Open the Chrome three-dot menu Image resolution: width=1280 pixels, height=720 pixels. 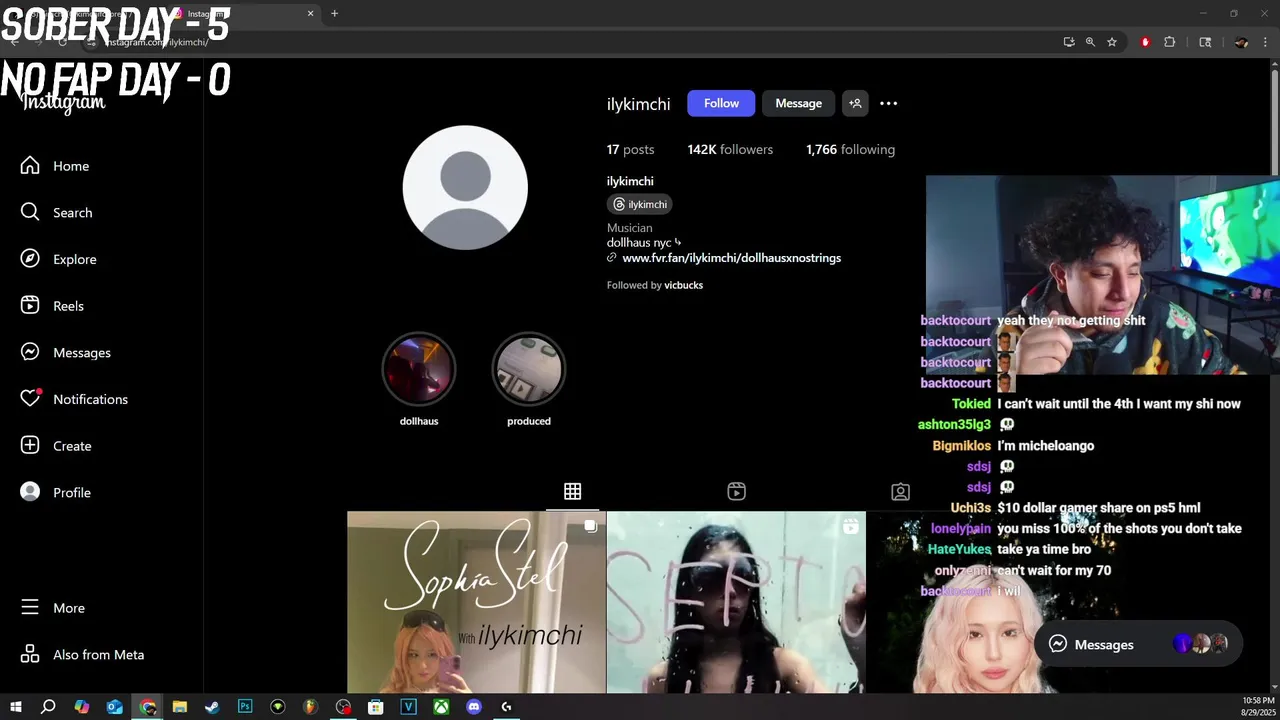(x=1266, y=42)
